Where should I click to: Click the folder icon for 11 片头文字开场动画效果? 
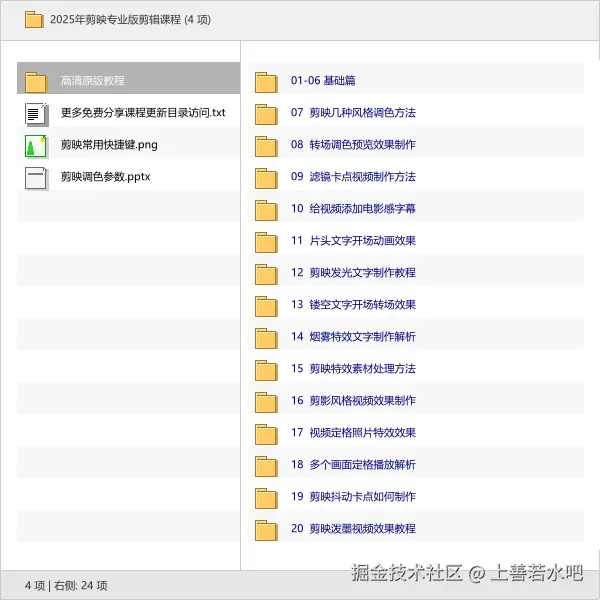266,242
